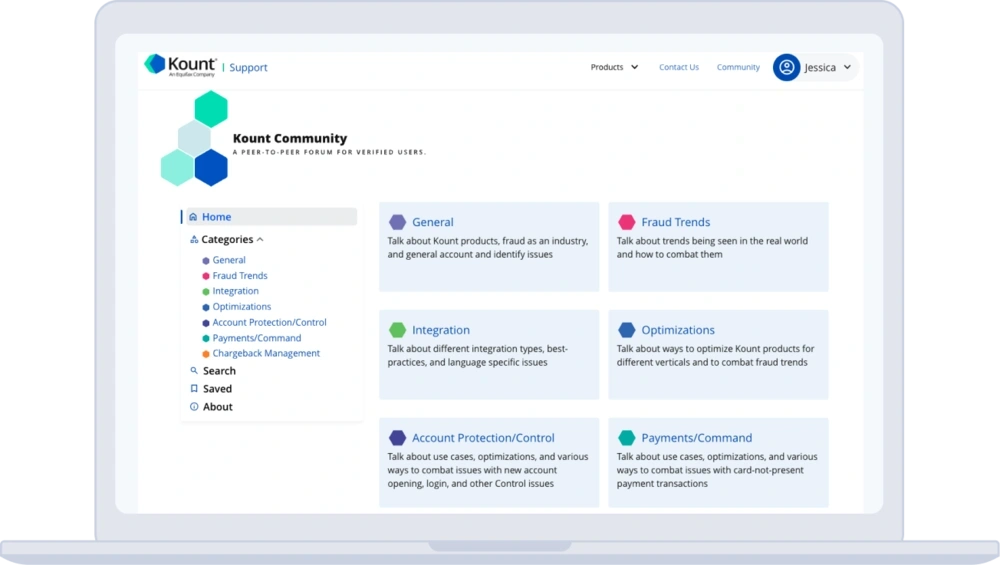Collapse the Categories list in sidebar
This screenshot has width=1000, height=565.
(x=260, y=240)
